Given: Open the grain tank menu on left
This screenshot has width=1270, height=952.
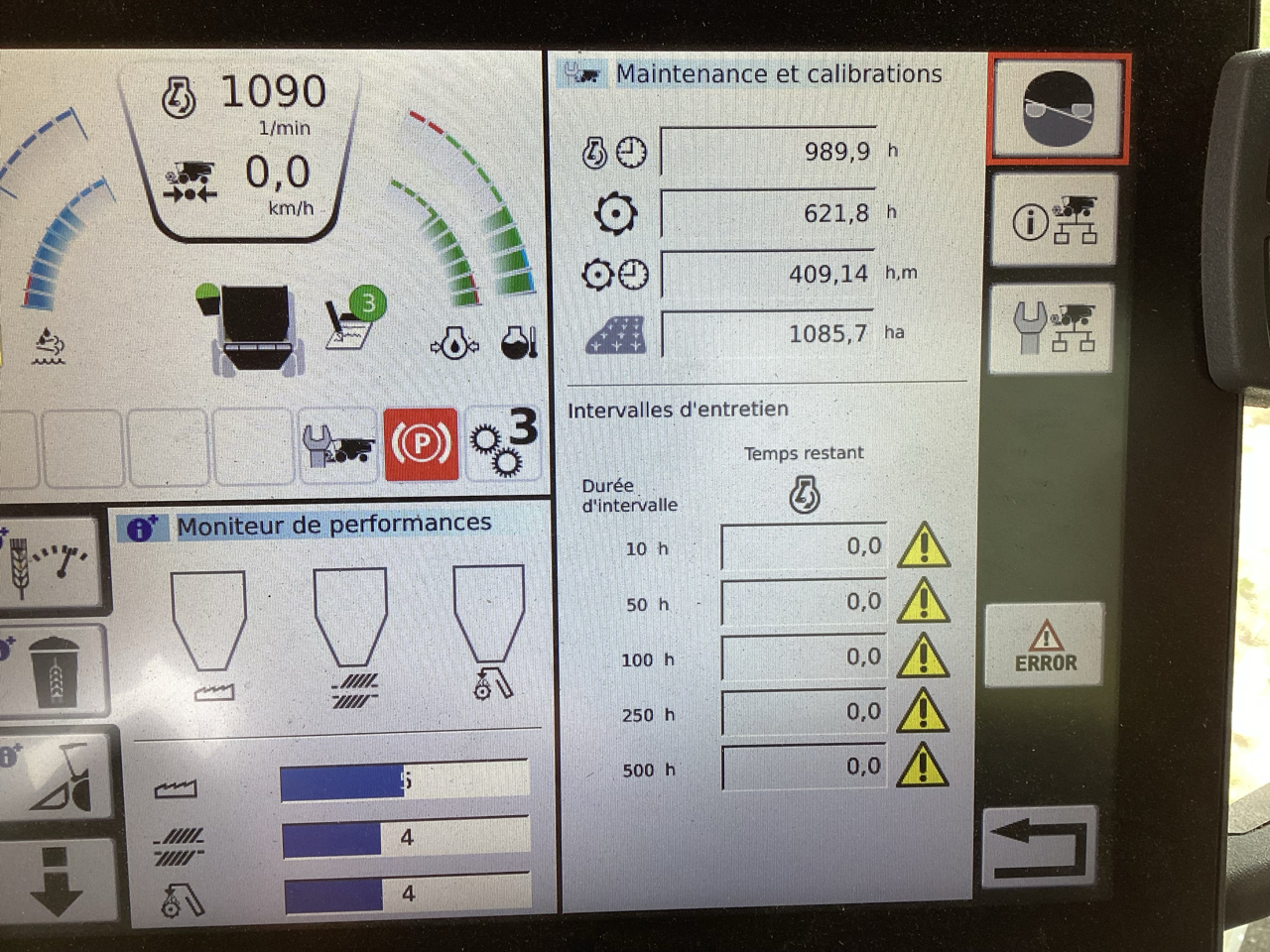Looking at the screenshot, I should tap(55, 669).
